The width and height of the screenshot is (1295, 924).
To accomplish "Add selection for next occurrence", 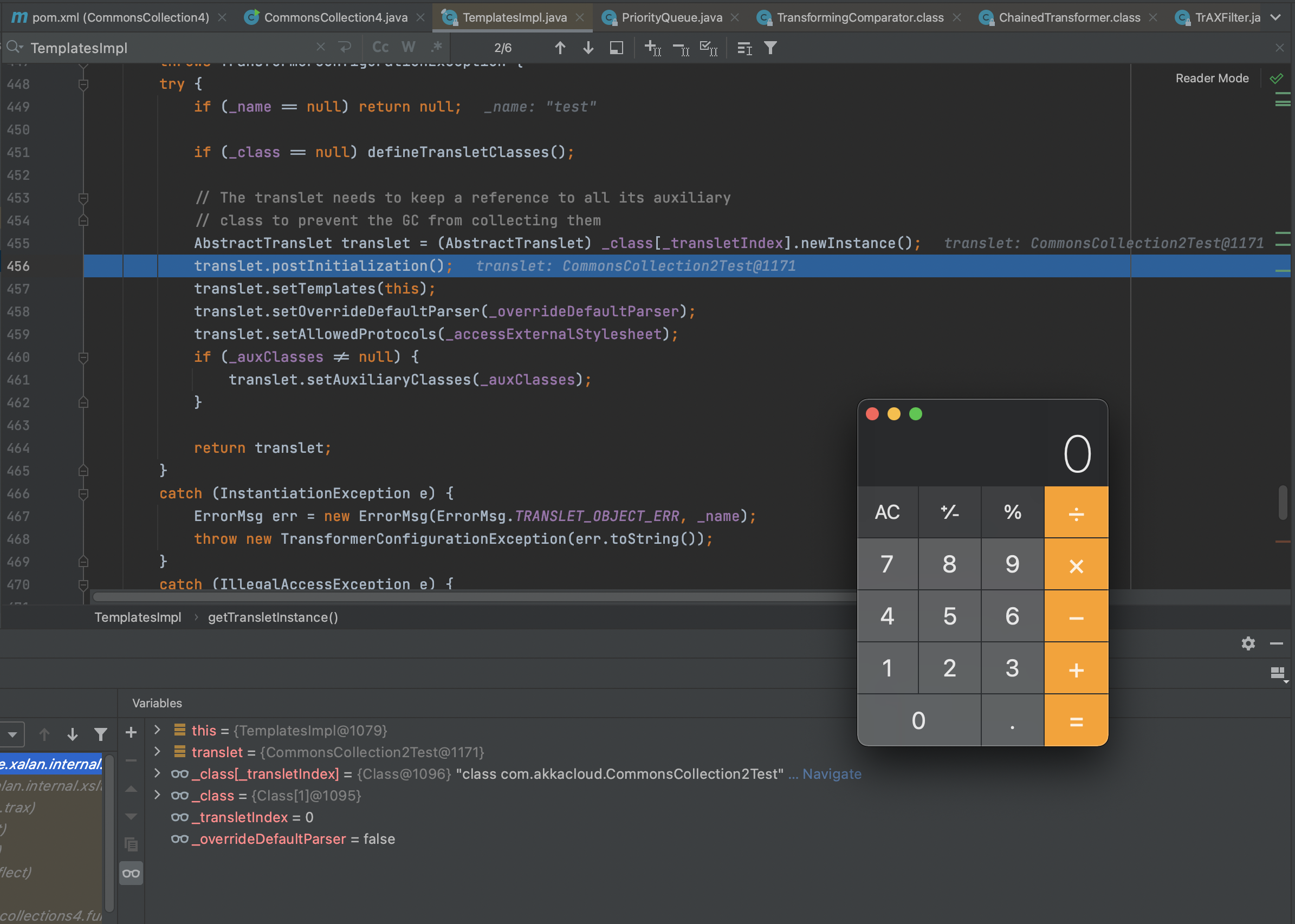I will 652,48.
